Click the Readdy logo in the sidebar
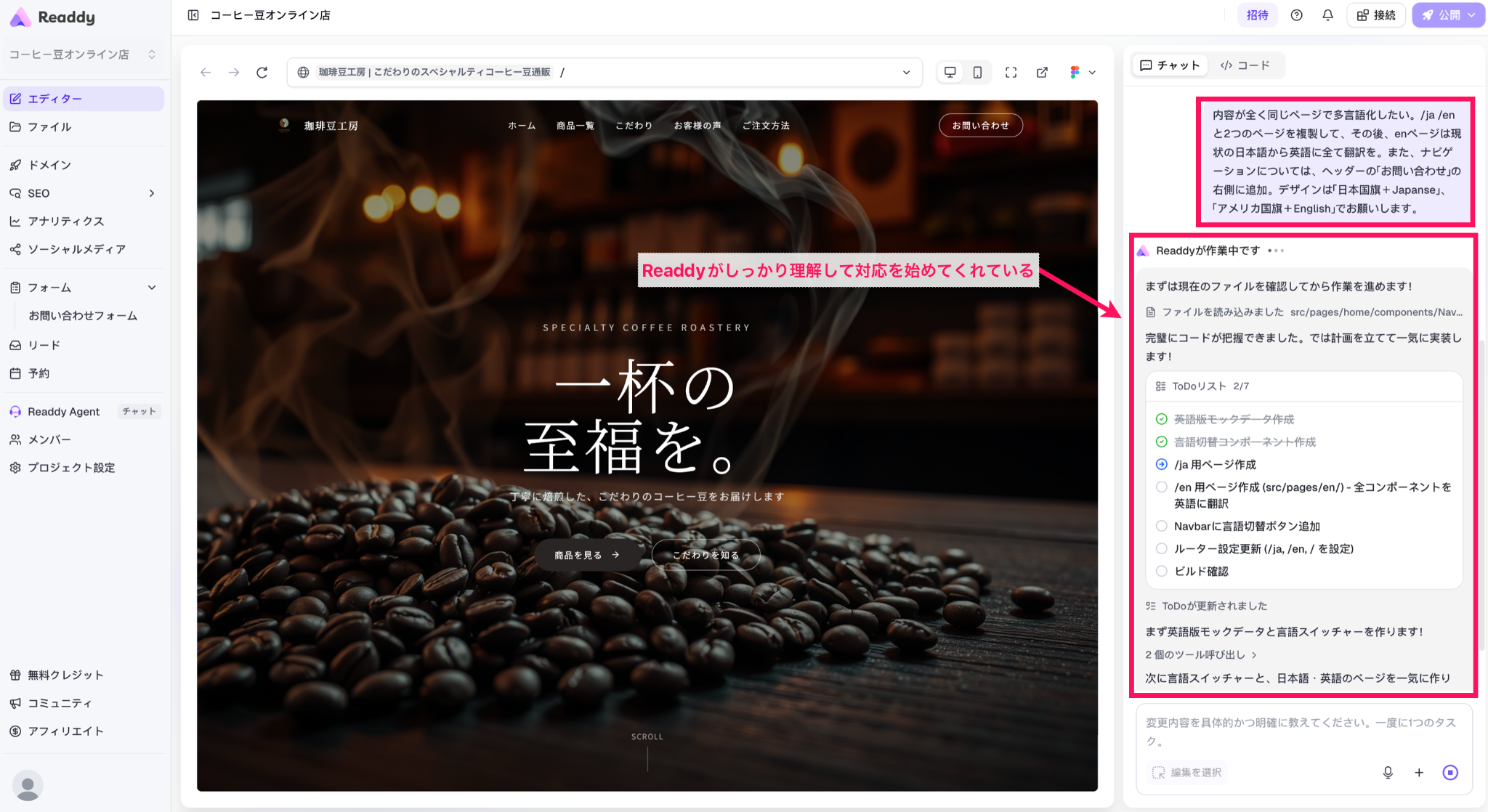Viewport: 1488px width, 812px height. tap(52, 17)
